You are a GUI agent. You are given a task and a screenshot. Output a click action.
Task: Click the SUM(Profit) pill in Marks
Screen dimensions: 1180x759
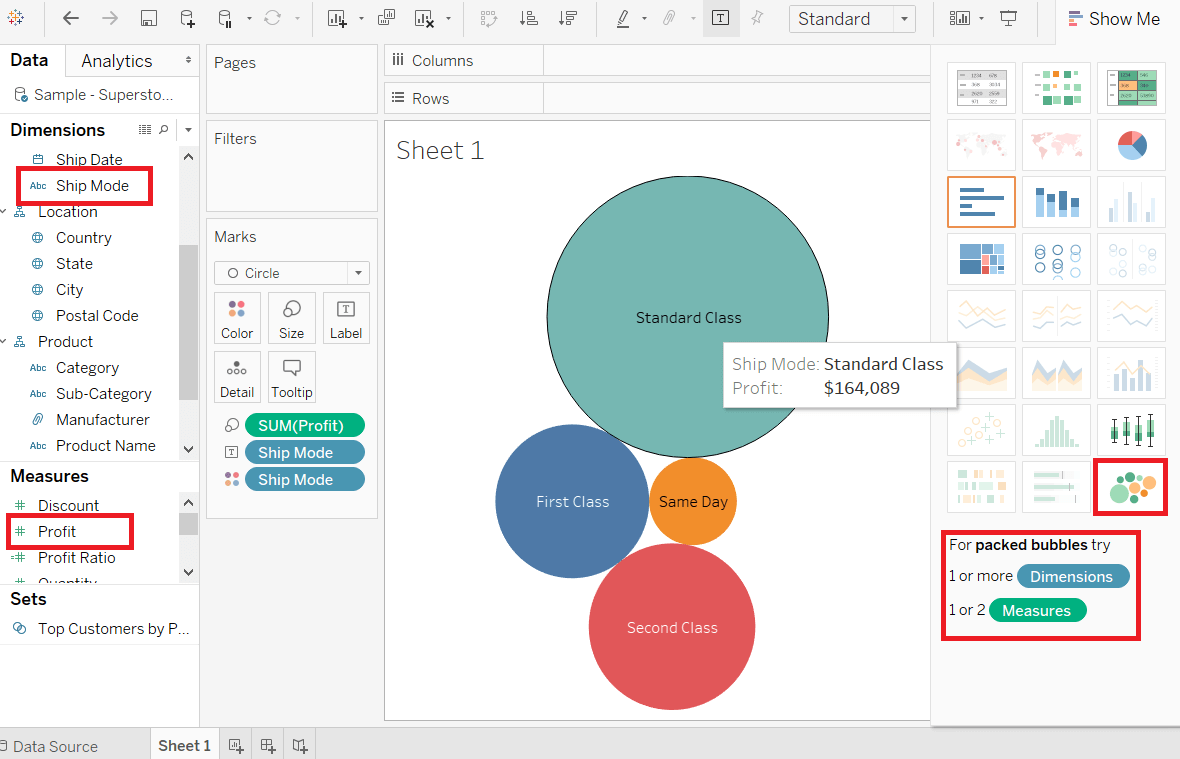(x=305, y=426)
